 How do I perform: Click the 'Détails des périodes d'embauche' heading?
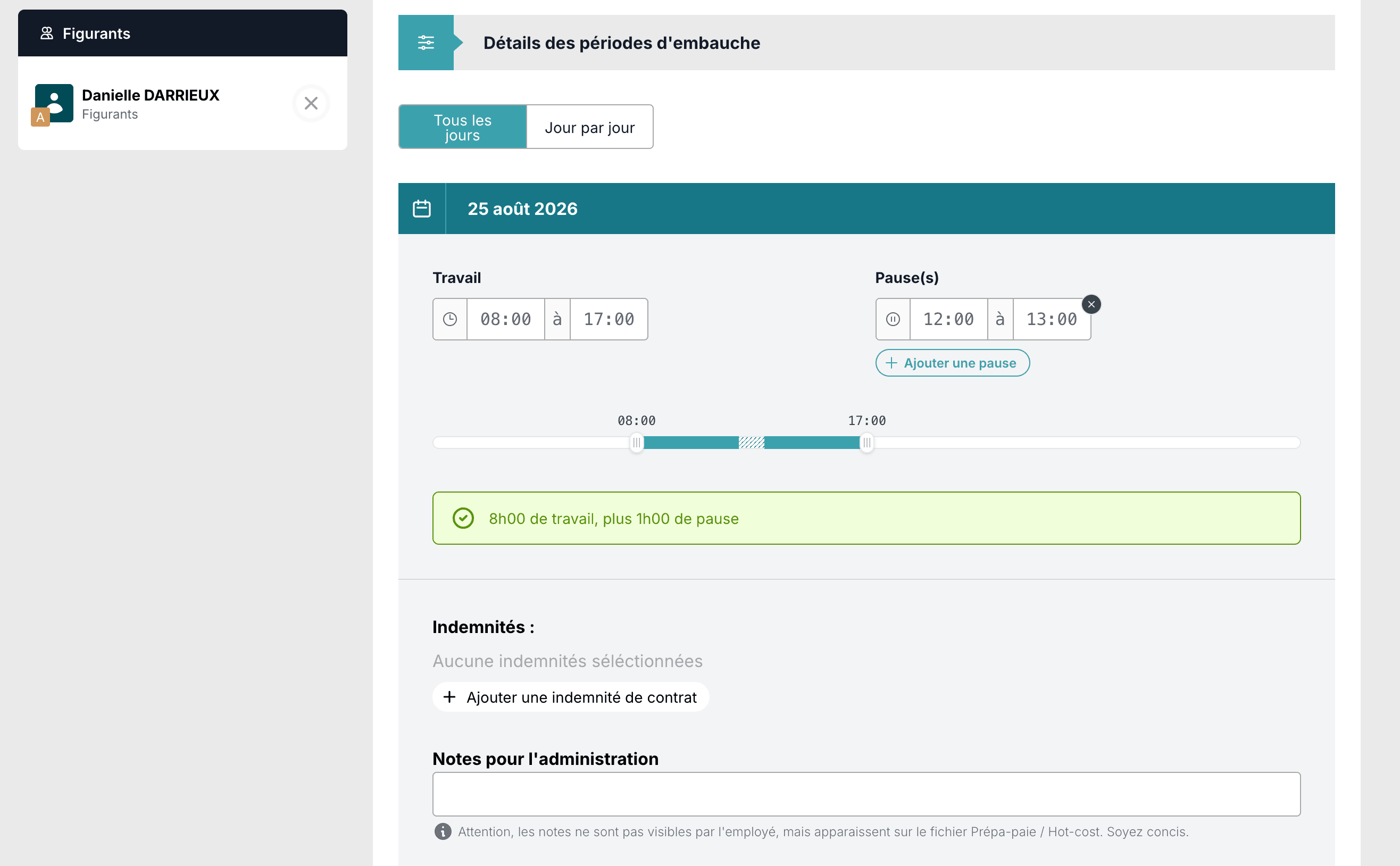click(621, 43)
